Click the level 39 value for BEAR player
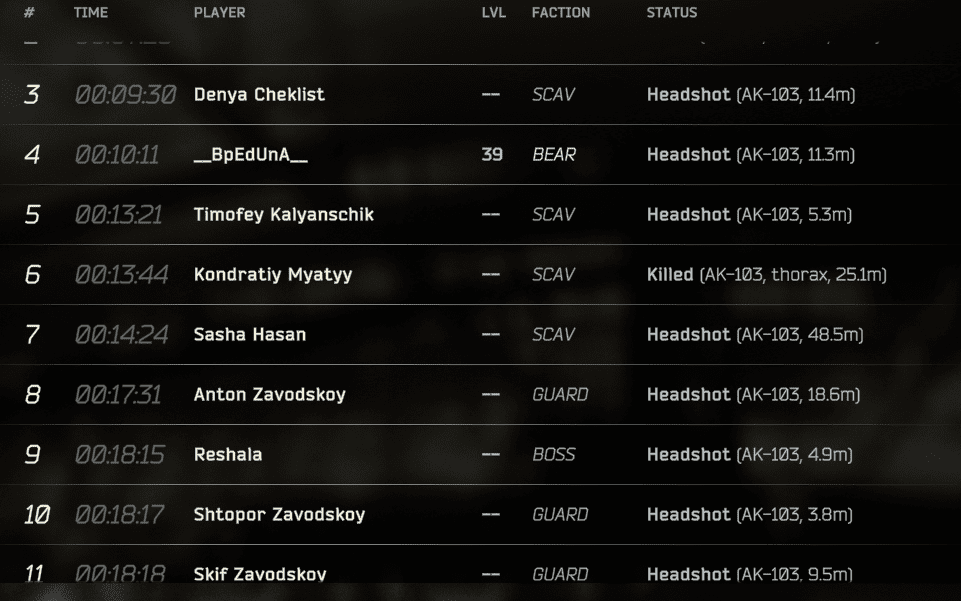The image size is (961, 601). coord(492,154)
